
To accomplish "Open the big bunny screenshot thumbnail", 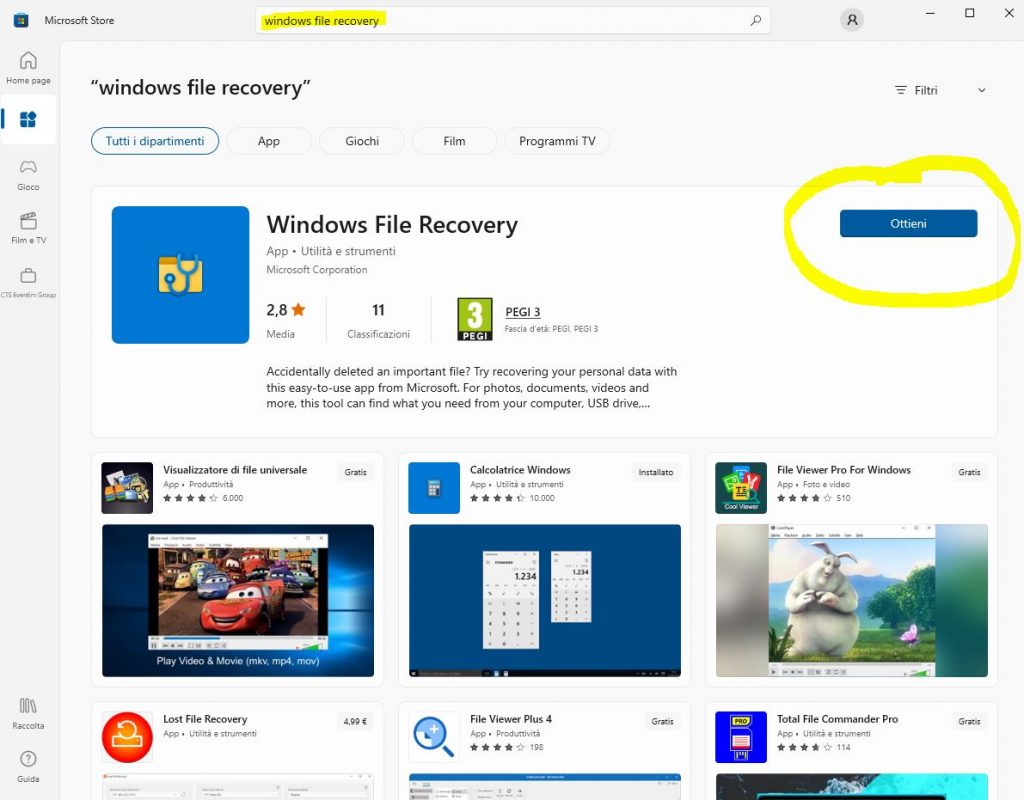I will (852, 600).
